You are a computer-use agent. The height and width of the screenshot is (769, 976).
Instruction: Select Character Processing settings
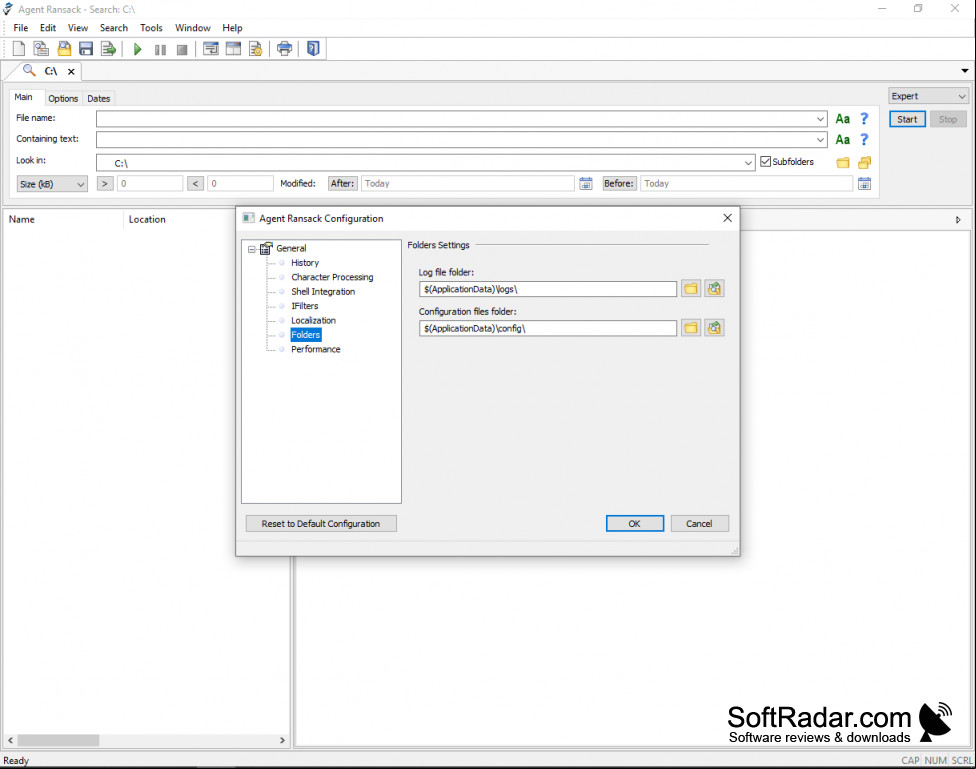click(x=332, y=277)
